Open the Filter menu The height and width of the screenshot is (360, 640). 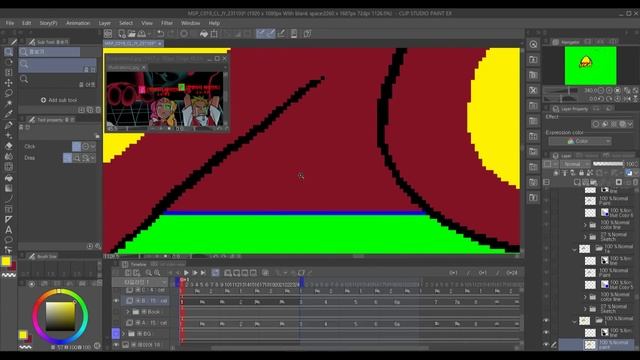pyautogui.click(x=167, y=23)
